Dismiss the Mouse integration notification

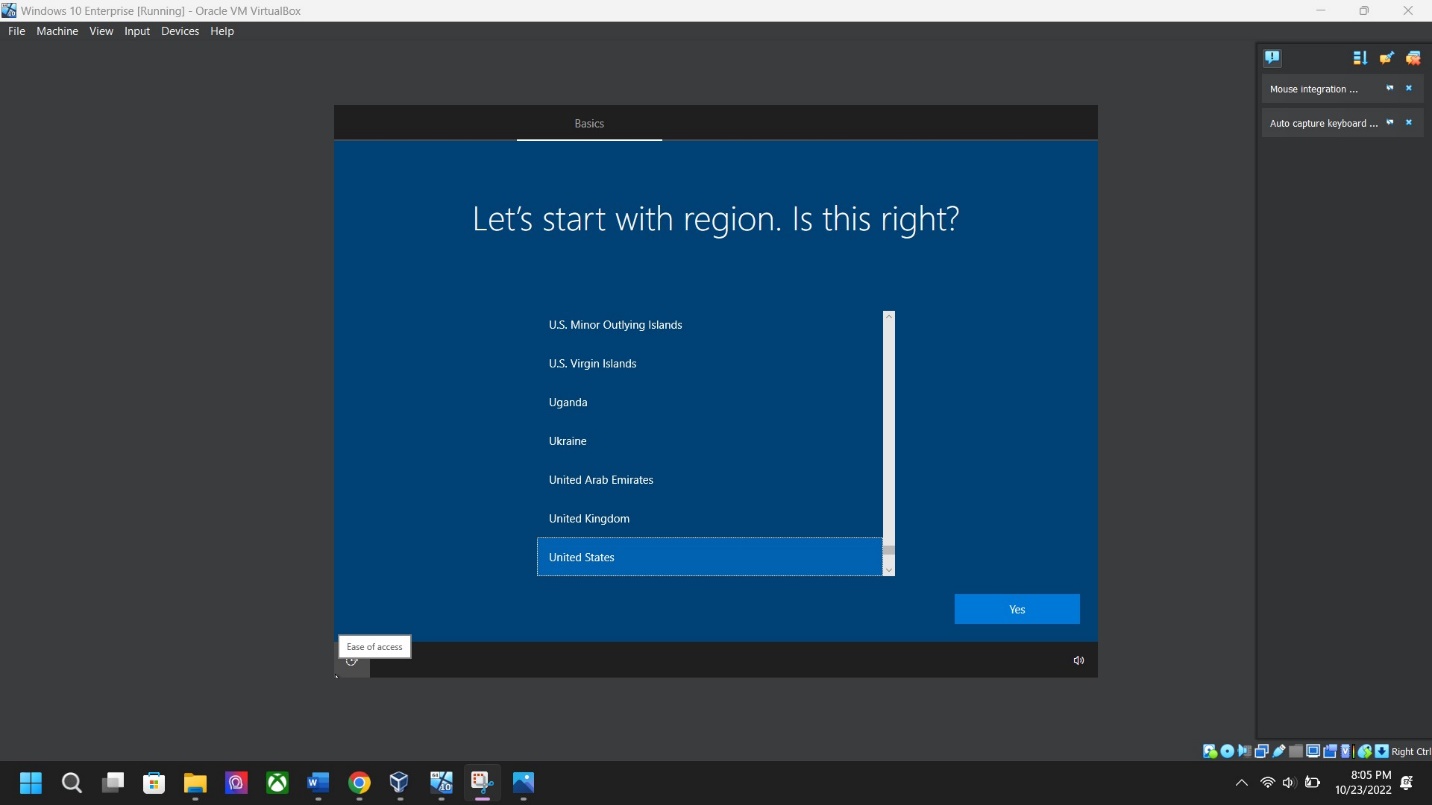(1409, 89)
